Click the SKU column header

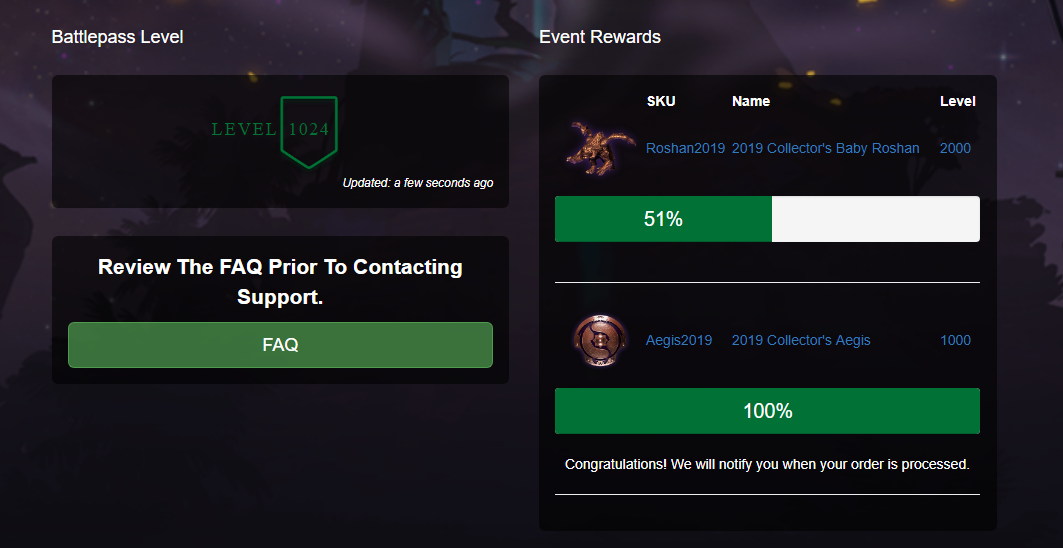[661, 101]
